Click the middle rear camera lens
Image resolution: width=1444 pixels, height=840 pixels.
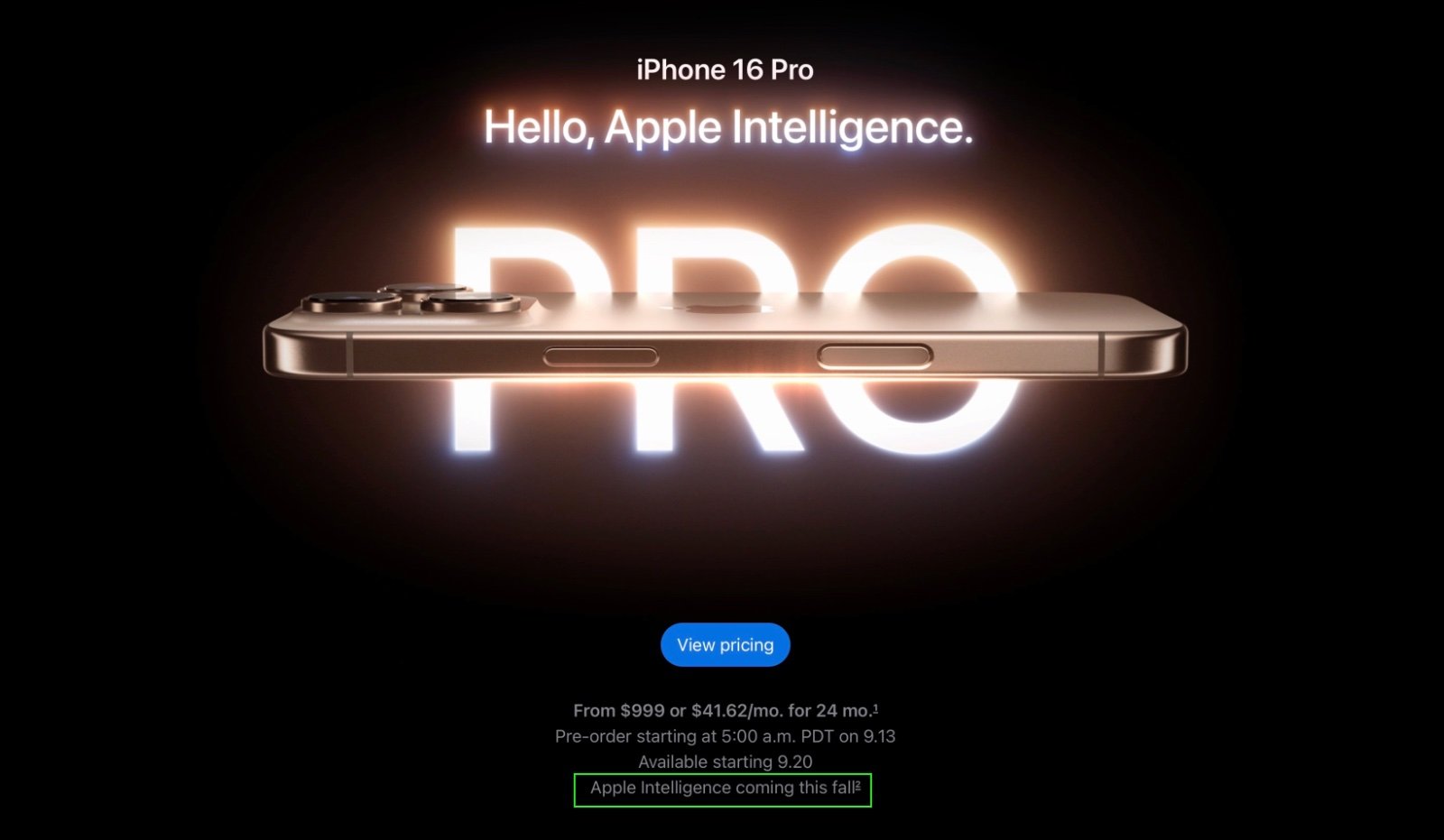pos(424,290)
